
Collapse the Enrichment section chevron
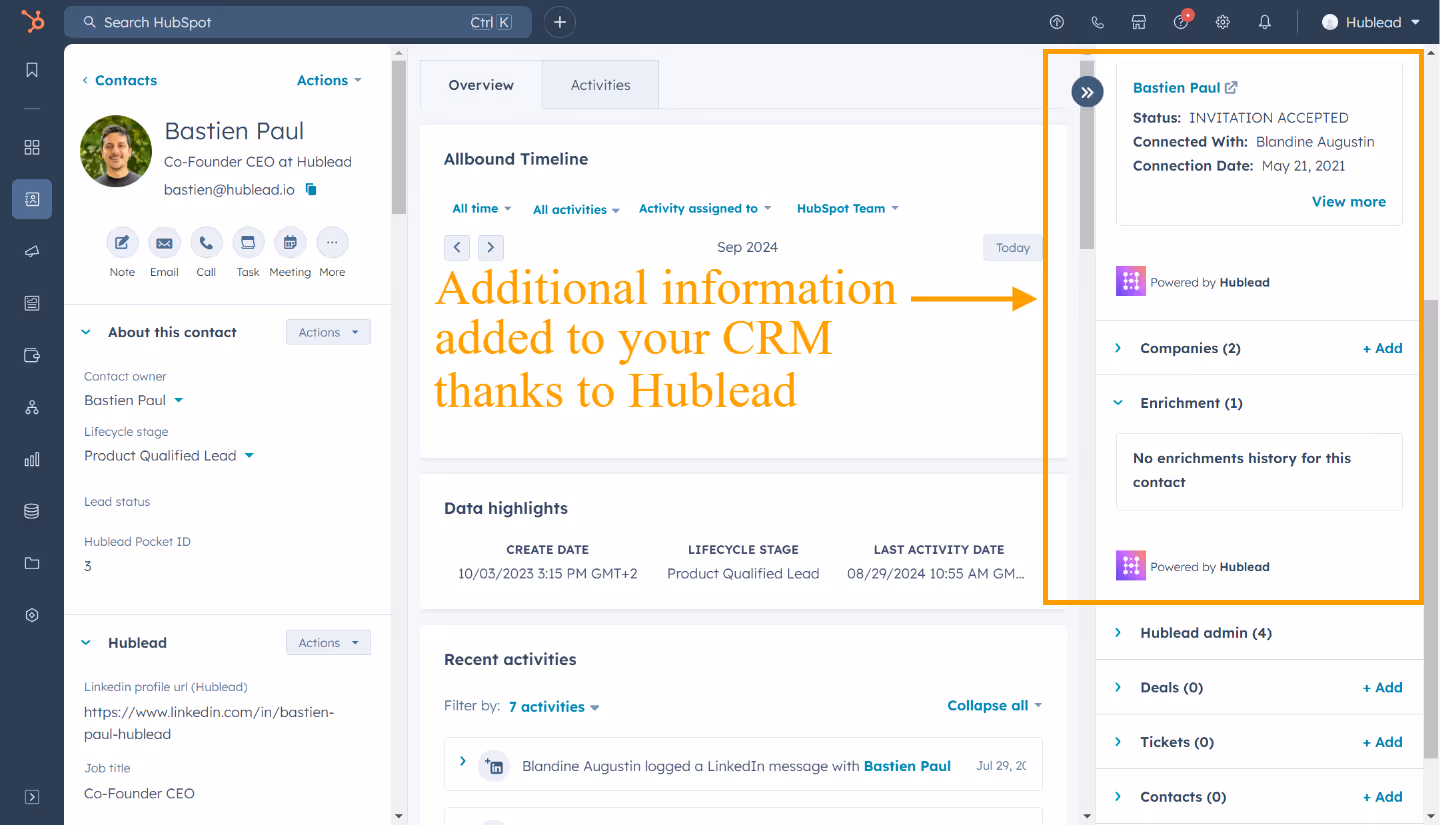(1118, 402)
